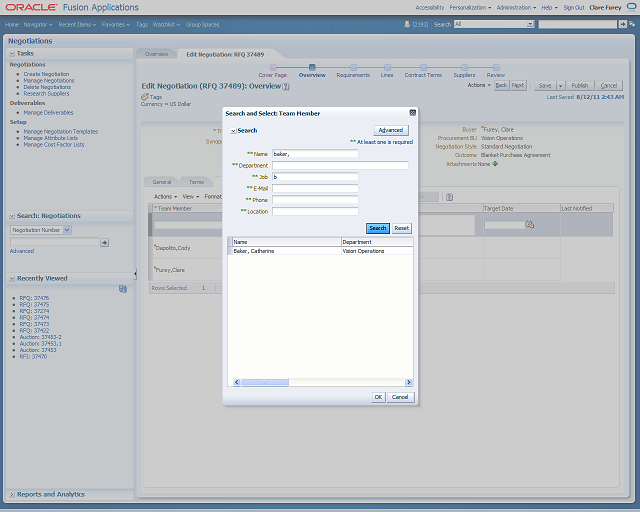Open the Help menu
640x512 pixels.
[549, 7]
